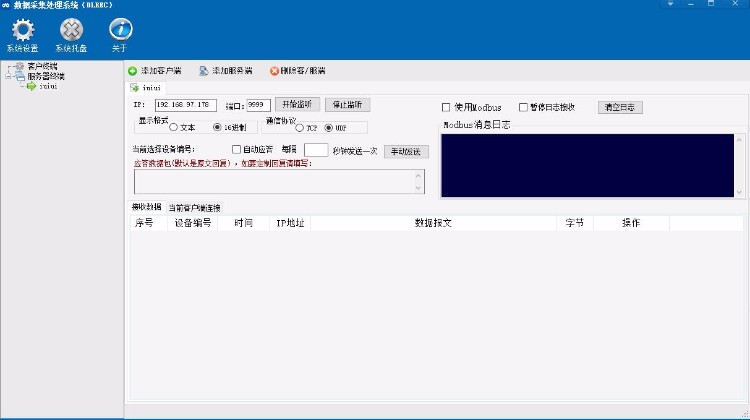Viewport: 750px width, 420px height.
Task: Click the 系统托盘 icon
Action: click(71, 30)
